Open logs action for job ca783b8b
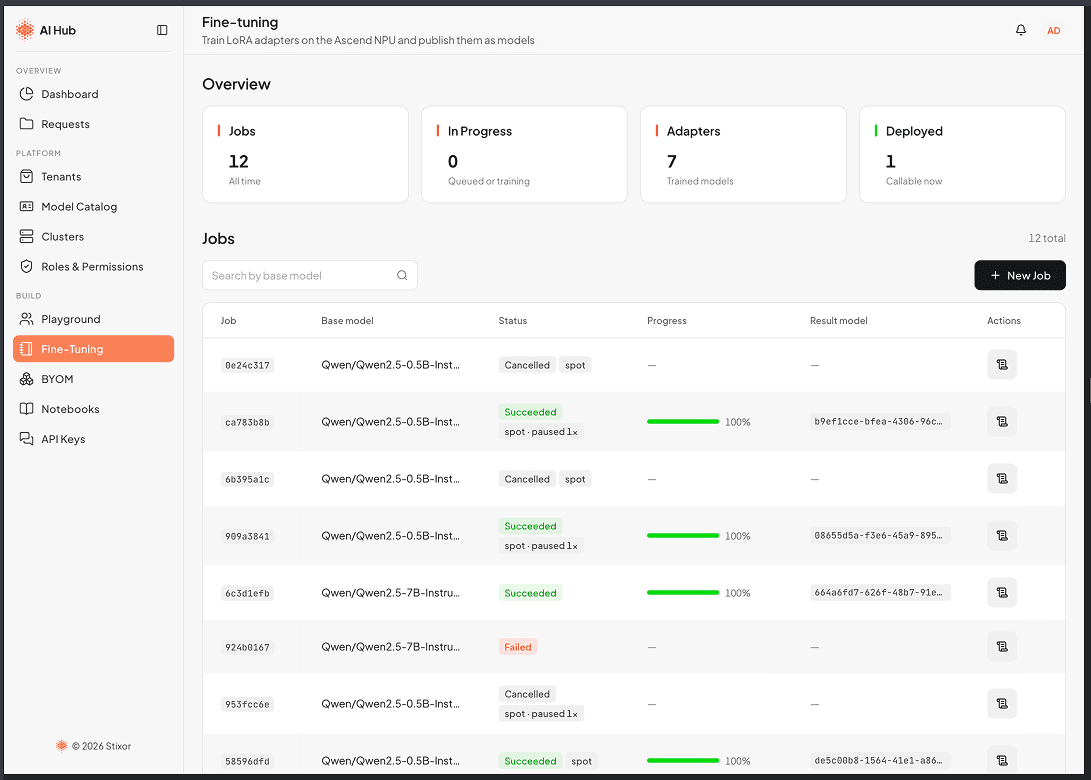This screenshot has height=780, width=1091. (x=1002, y=422)
